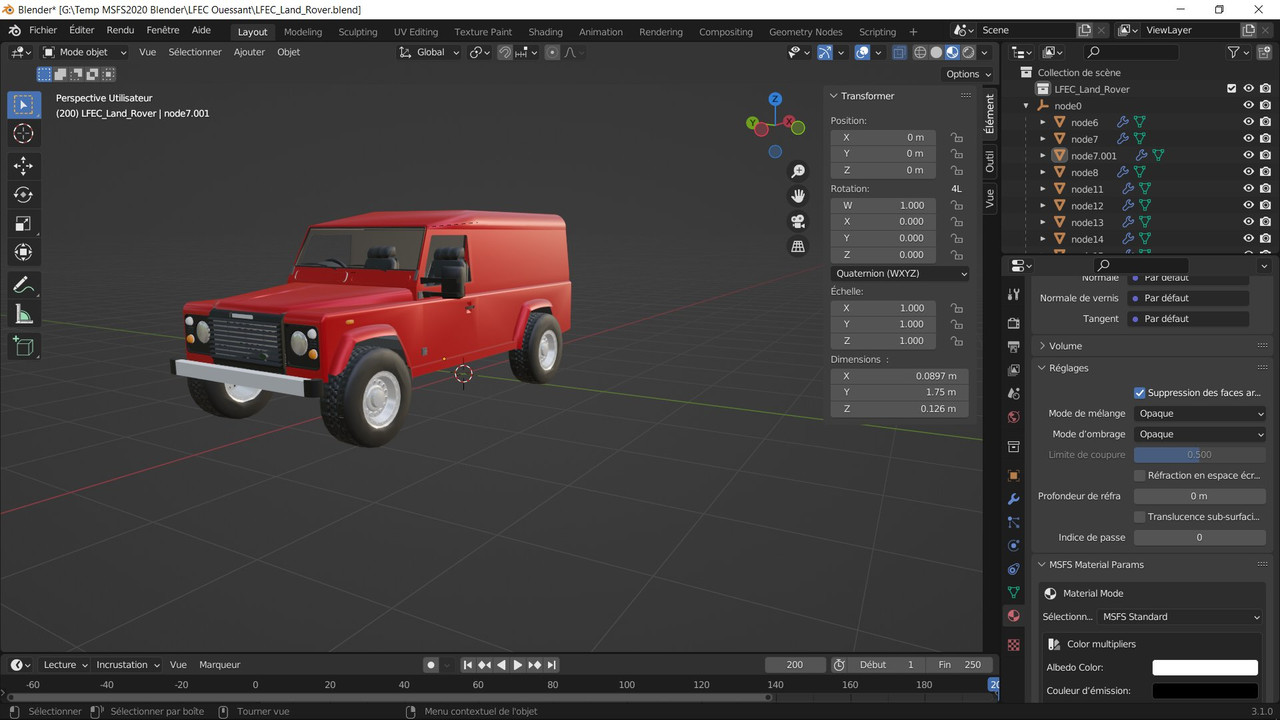The width and height of the screenshot is (1280, 720).
Task: Hide node7.001 with its eye icon
Action: (1248, 155)
